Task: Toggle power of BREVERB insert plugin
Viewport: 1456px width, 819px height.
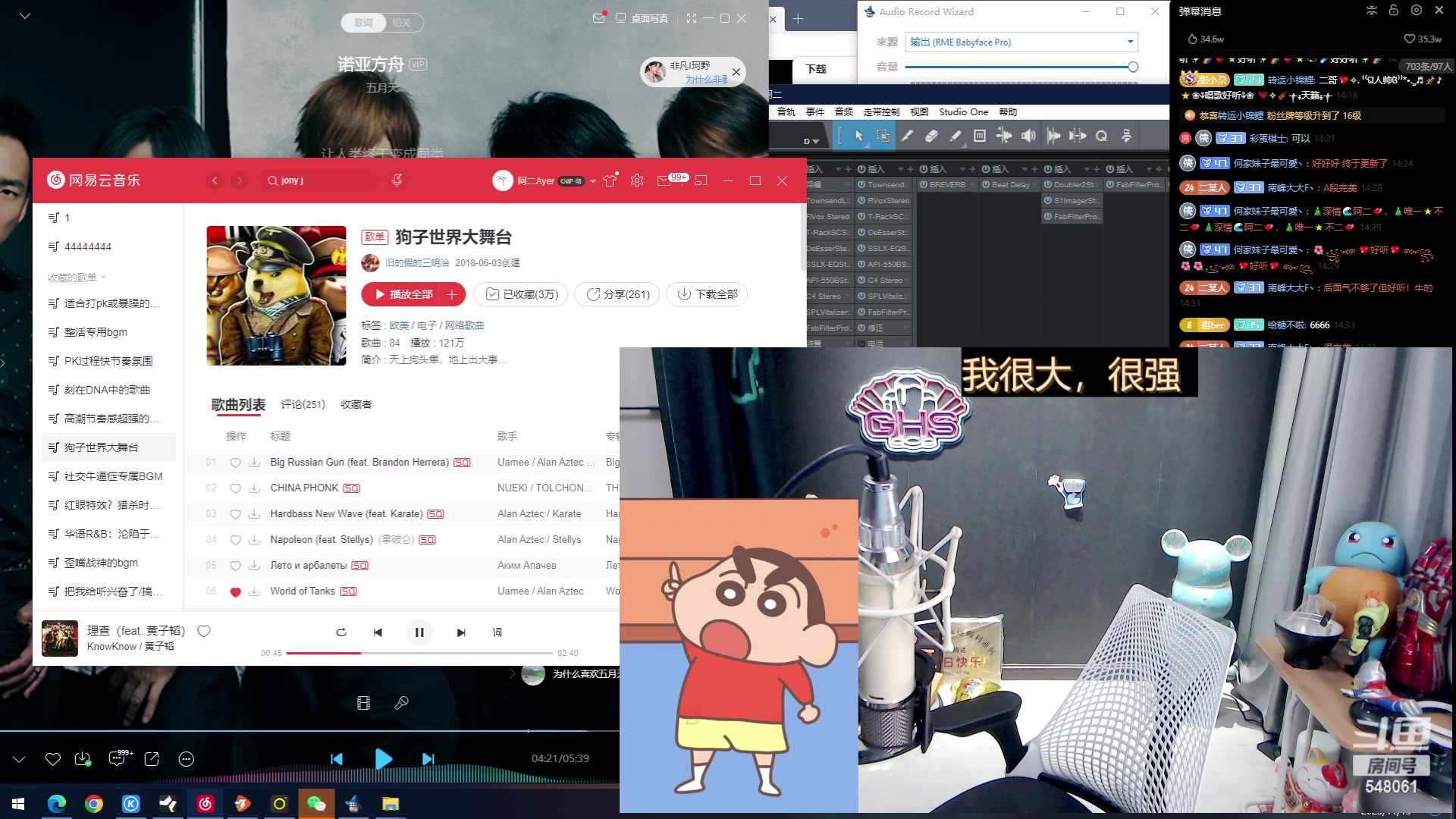Action: coord(924,185)
